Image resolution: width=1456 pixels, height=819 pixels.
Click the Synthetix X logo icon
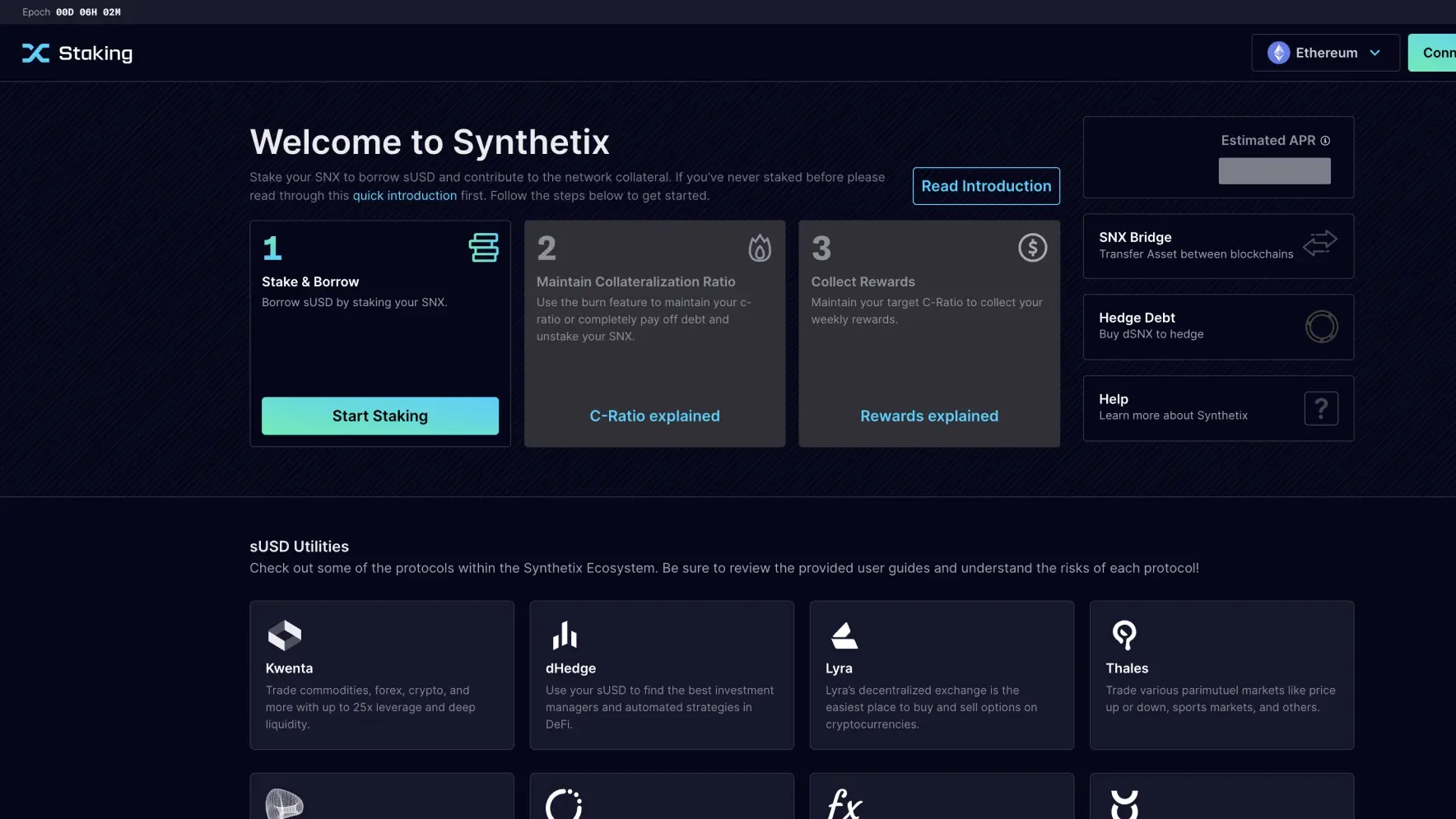point(35,54)
